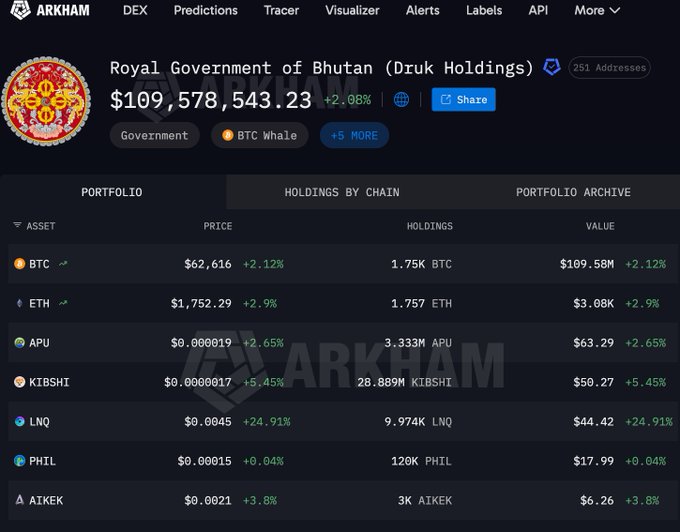Click the 9.974K LNQ holdings cell
The width and height of the screenshot is (680, 532).
[x=418, y=422]
